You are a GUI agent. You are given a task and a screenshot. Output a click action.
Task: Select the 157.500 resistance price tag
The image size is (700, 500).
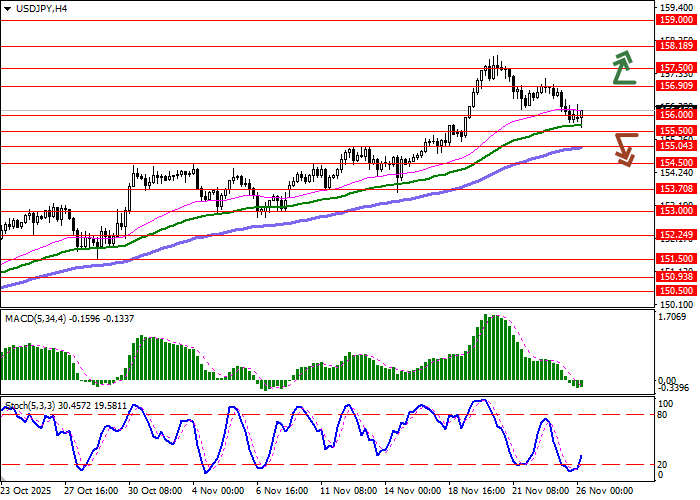676,68
